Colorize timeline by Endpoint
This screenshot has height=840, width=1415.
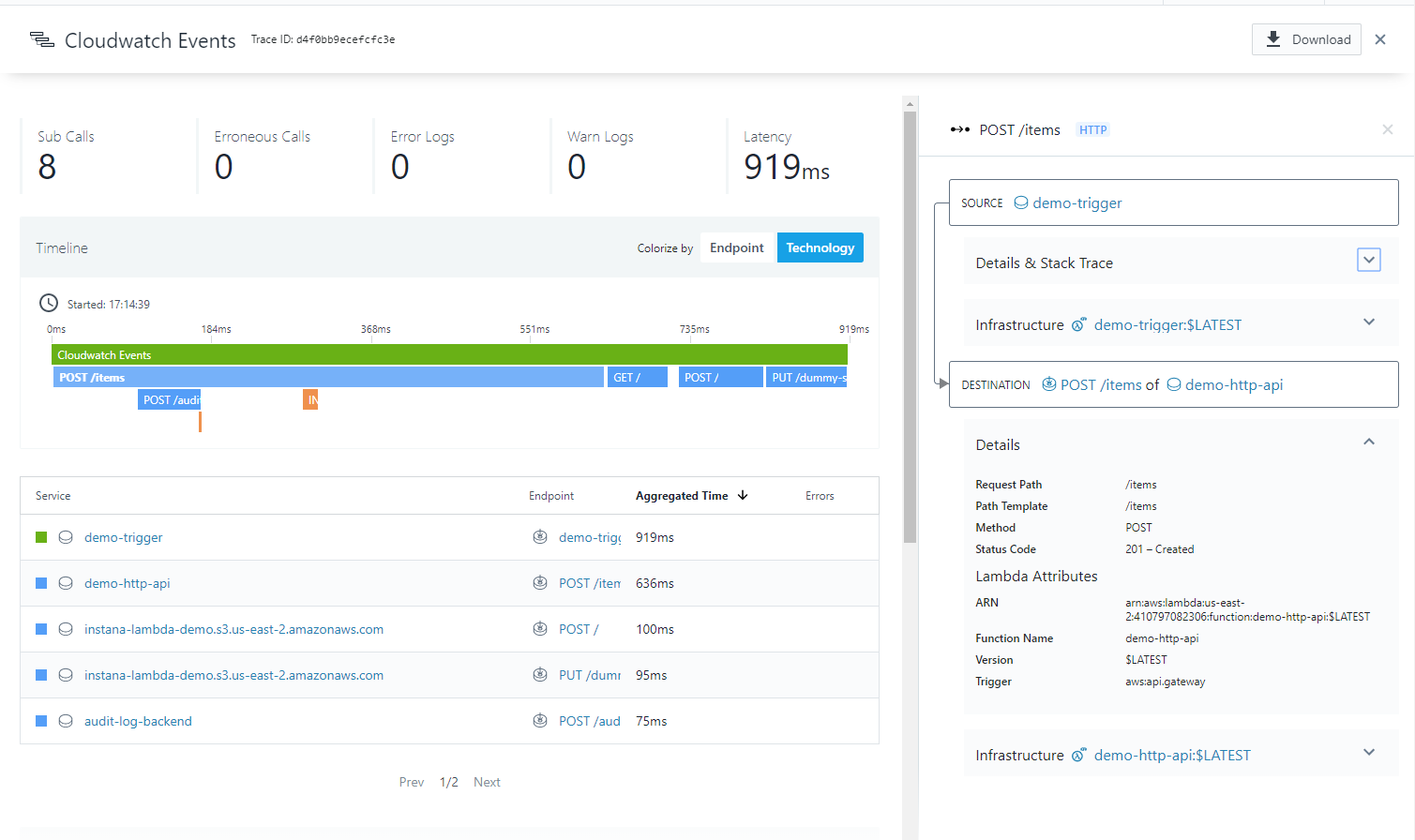point(737,247)
